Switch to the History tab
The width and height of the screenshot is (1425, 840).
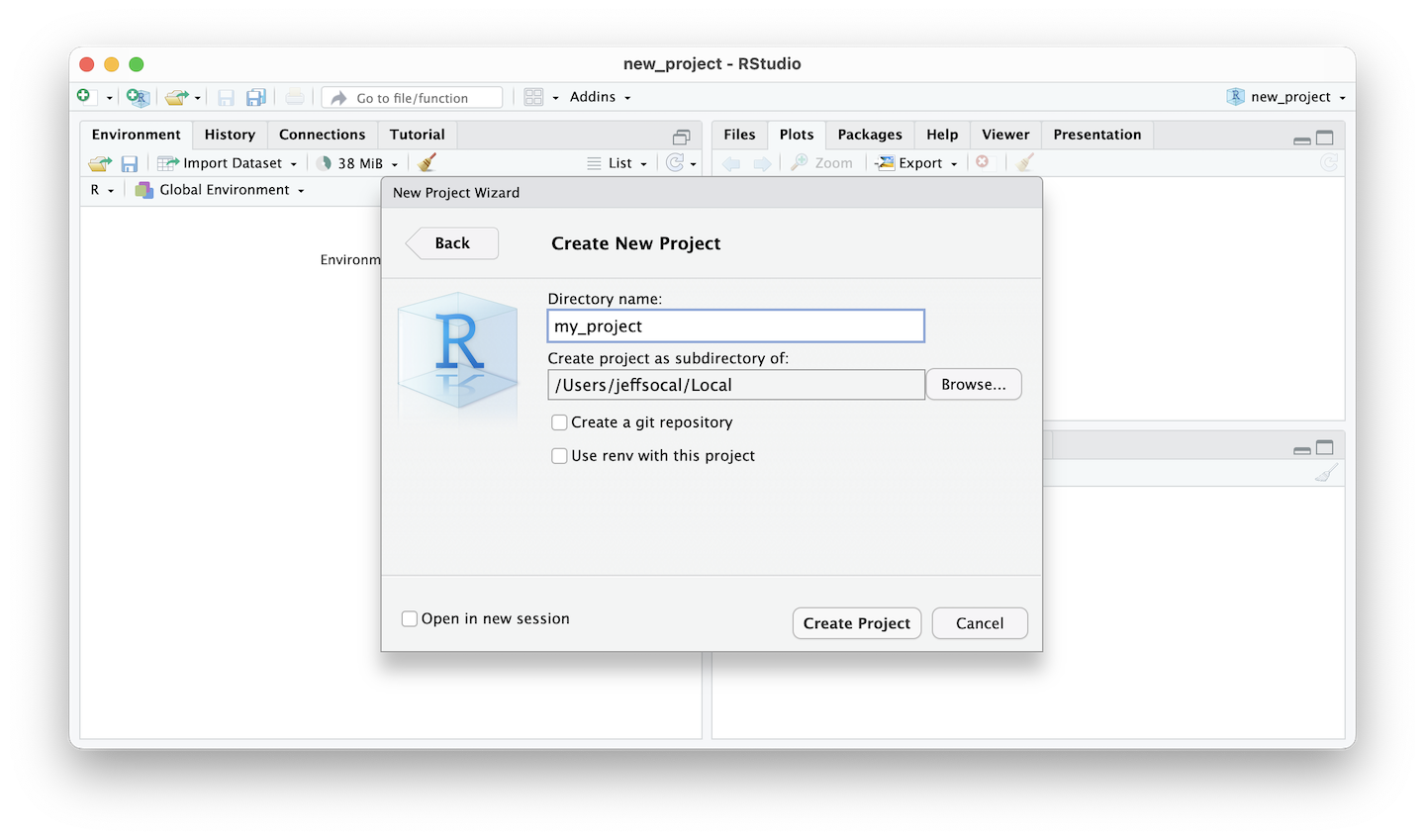230,135
